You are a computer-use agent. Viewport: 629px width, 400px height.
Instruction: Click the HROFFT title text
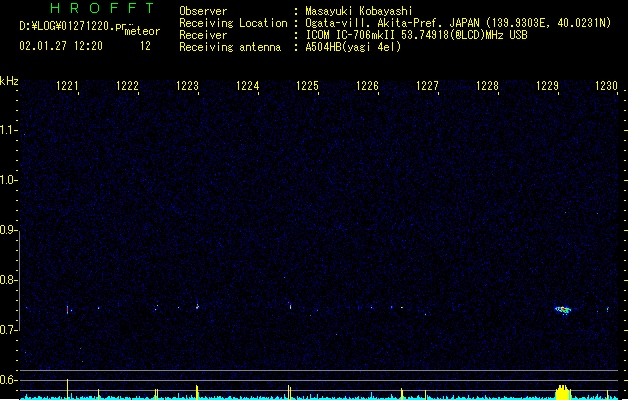tap(103, 8)
